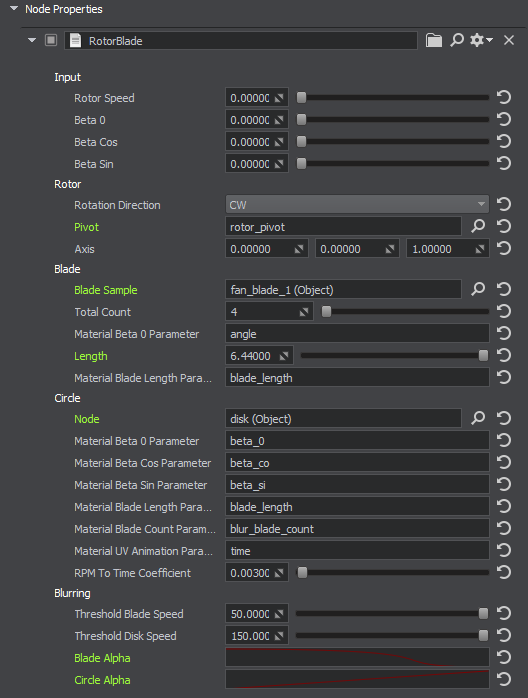
Task: Pick Pivot node using magnifier icon
Action: [478, 226]
